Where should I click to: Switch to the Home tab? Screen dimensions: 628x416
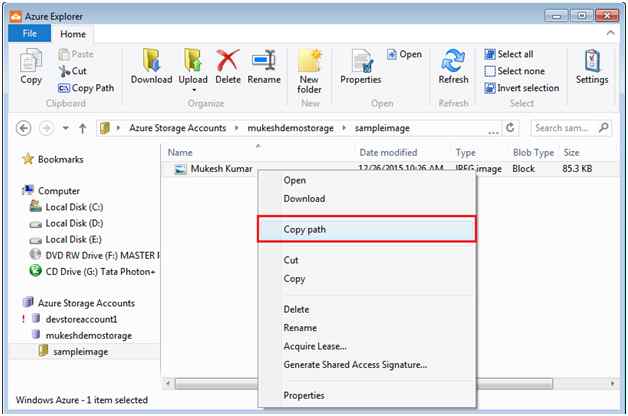(x=73, y=34)
